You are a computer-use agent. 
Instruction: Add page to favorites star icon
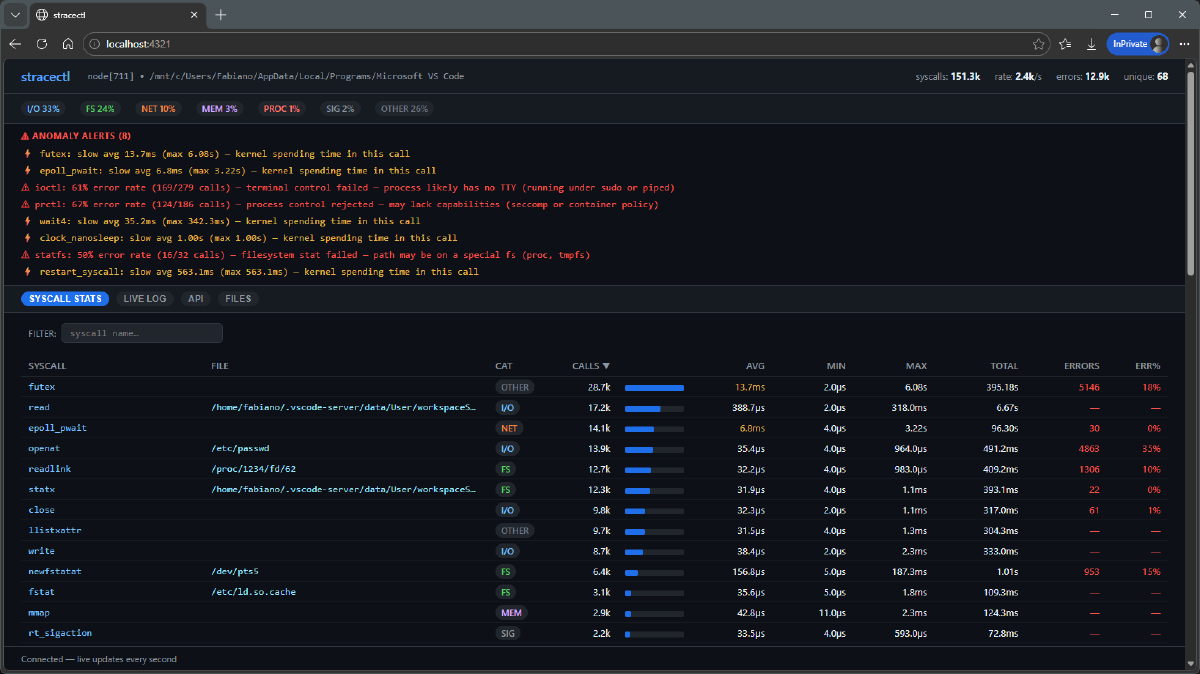coord(1039,44)
